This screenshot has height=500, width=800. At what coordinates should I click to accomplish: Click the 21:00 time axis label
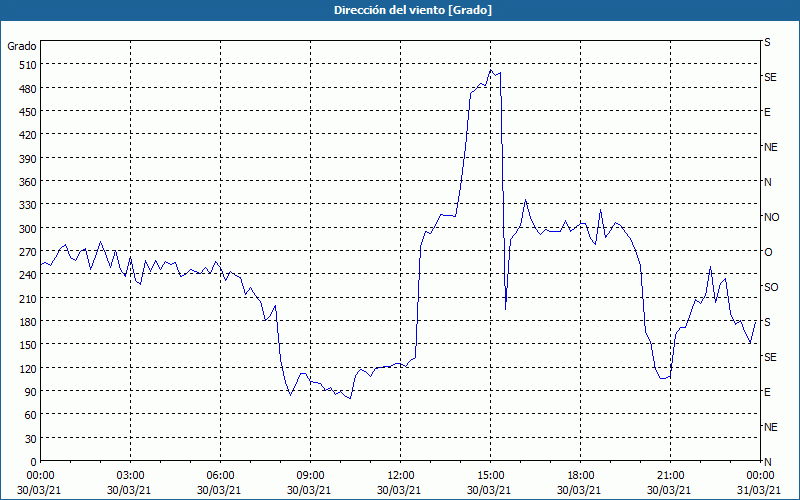(x=670, y=476)
